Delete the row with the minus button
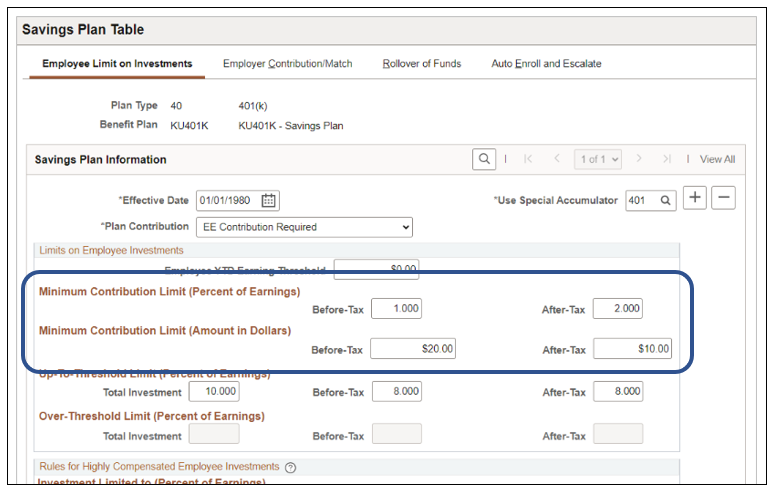Image resolution: width=774 pixels, height=490 pixels. click(x=723, y=198)
